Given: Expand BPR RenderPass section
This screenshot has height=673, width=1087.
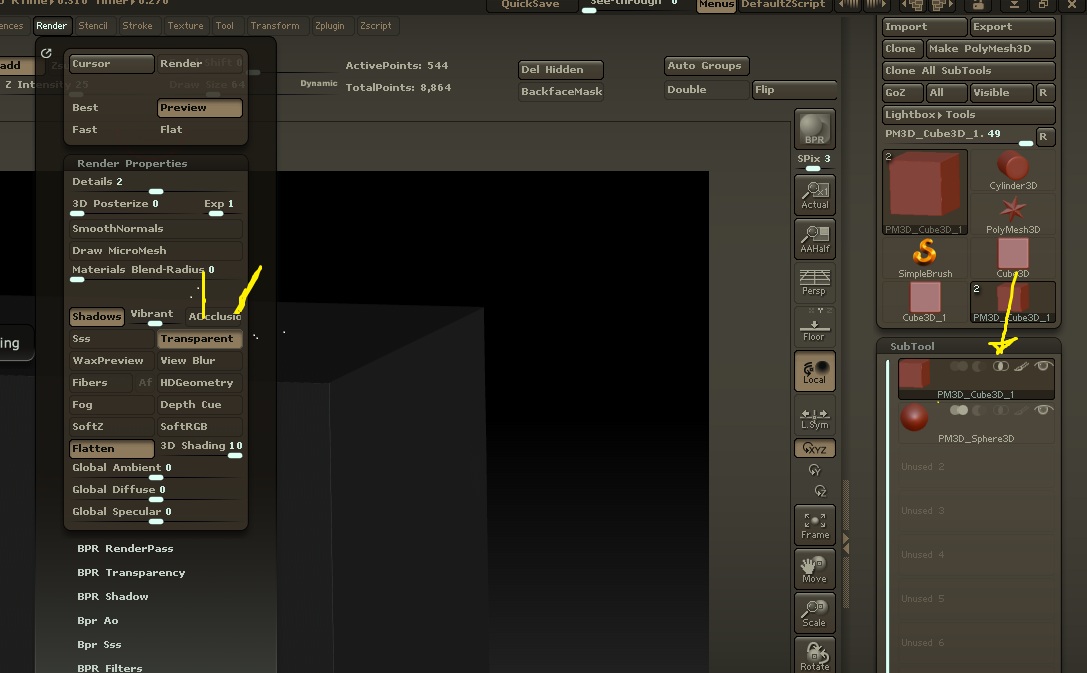Looking at the screenshot, I should [x=125, y=548].
